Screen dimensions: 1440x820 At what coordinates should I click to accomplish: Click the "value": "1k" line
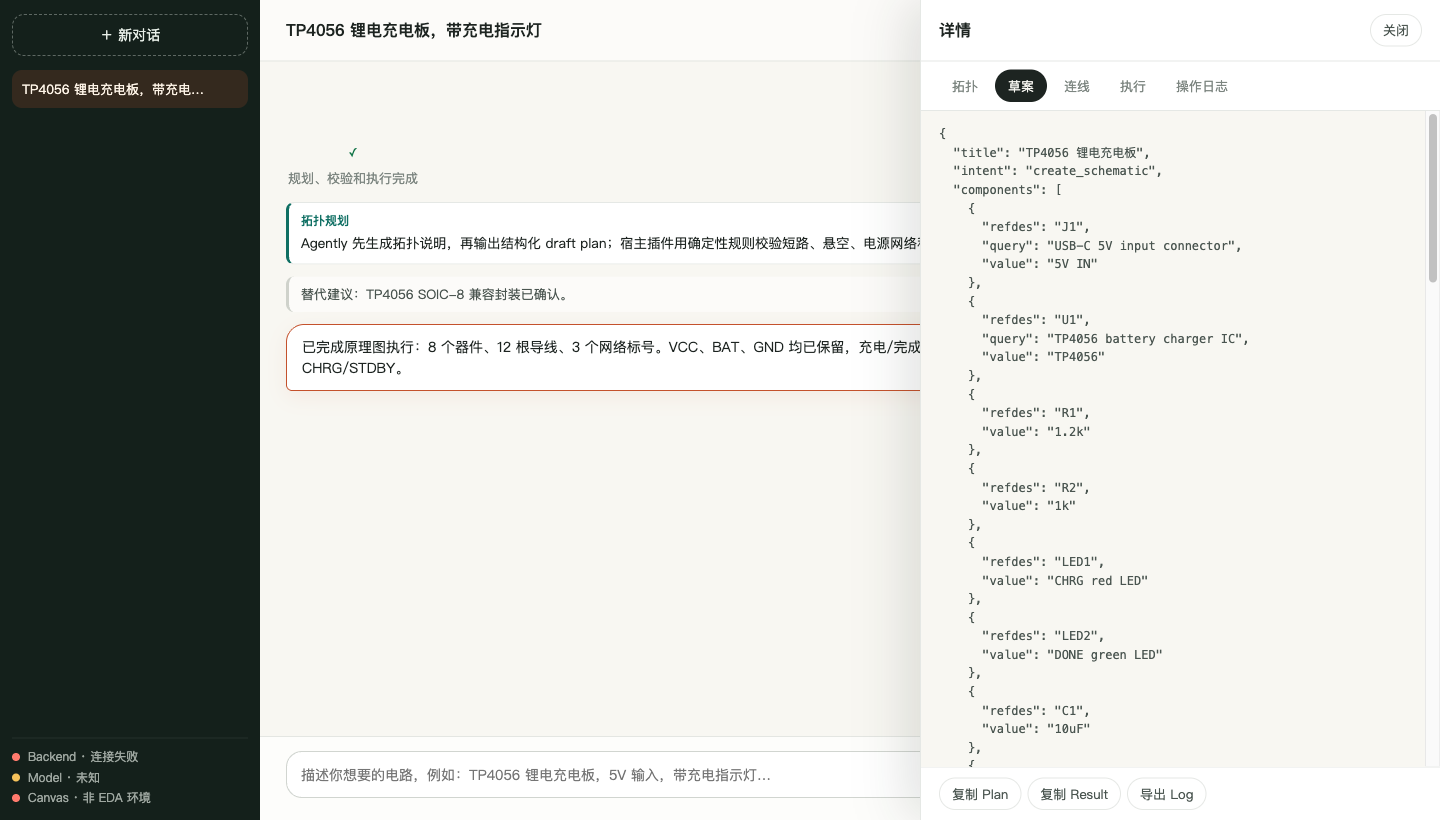1029,506
